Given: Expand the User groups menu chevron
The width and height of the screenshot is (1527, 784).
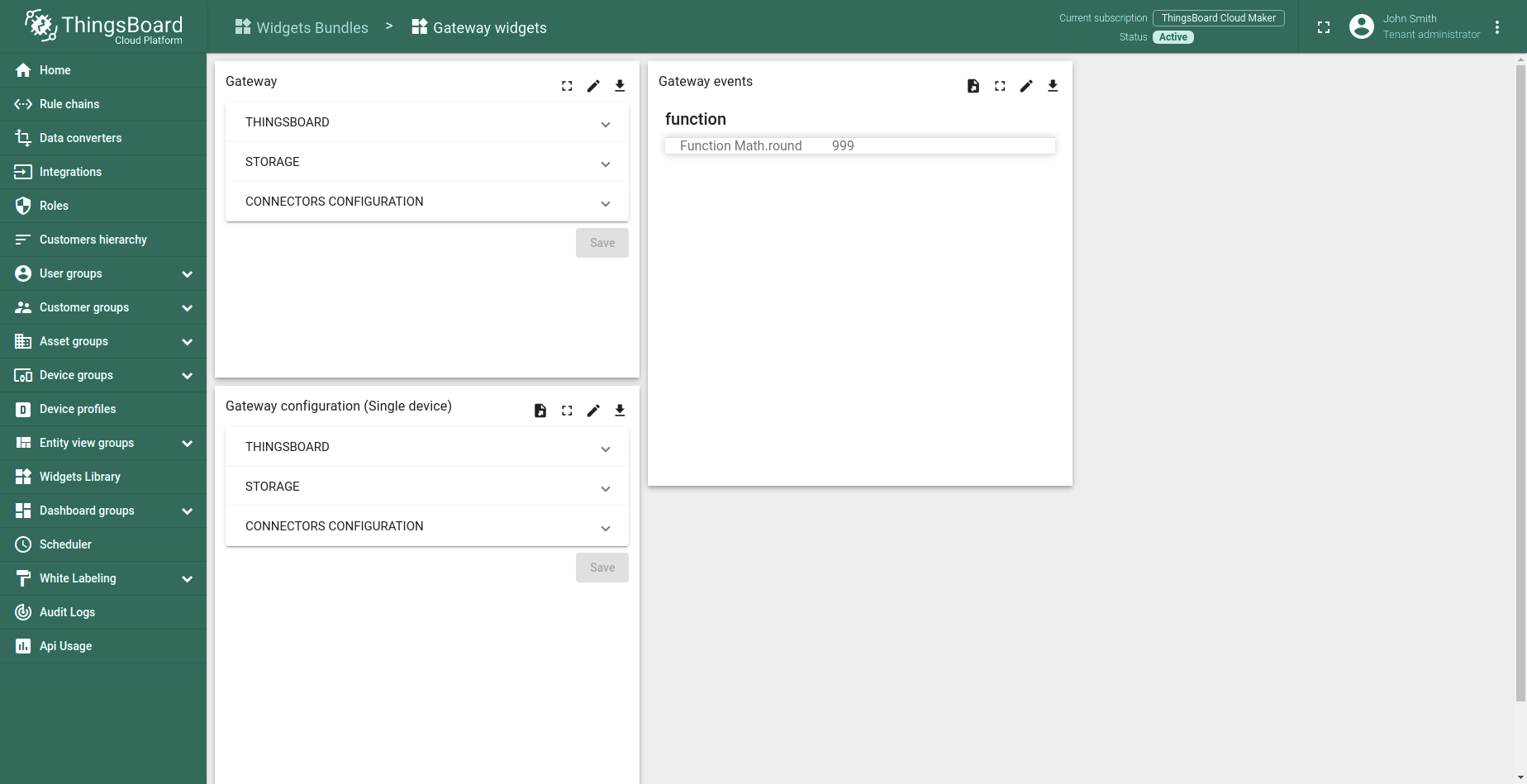Looking at the screenshot, I should pos(188,274).
